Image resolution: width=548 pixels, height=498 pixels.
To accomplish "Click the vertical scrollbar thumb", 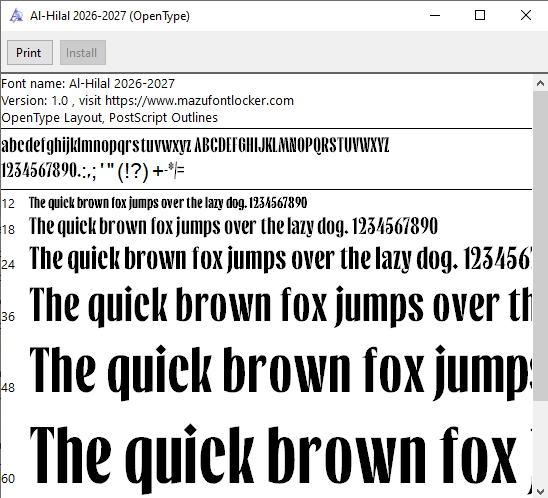I will pyautogui.click(x=540, y=245).
